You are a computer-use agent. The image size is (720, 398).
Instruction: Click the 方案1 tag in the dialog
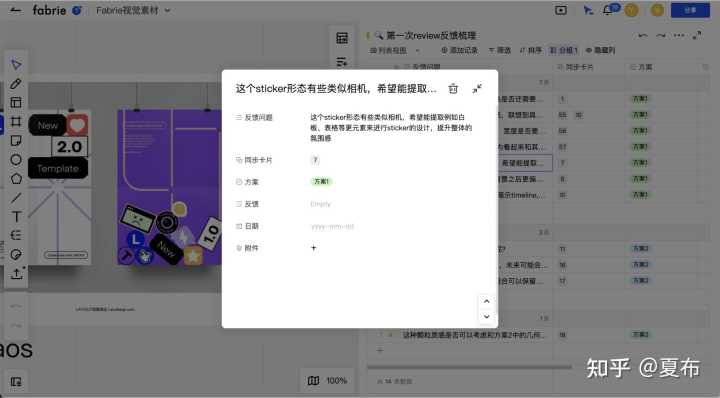[321, 182]
